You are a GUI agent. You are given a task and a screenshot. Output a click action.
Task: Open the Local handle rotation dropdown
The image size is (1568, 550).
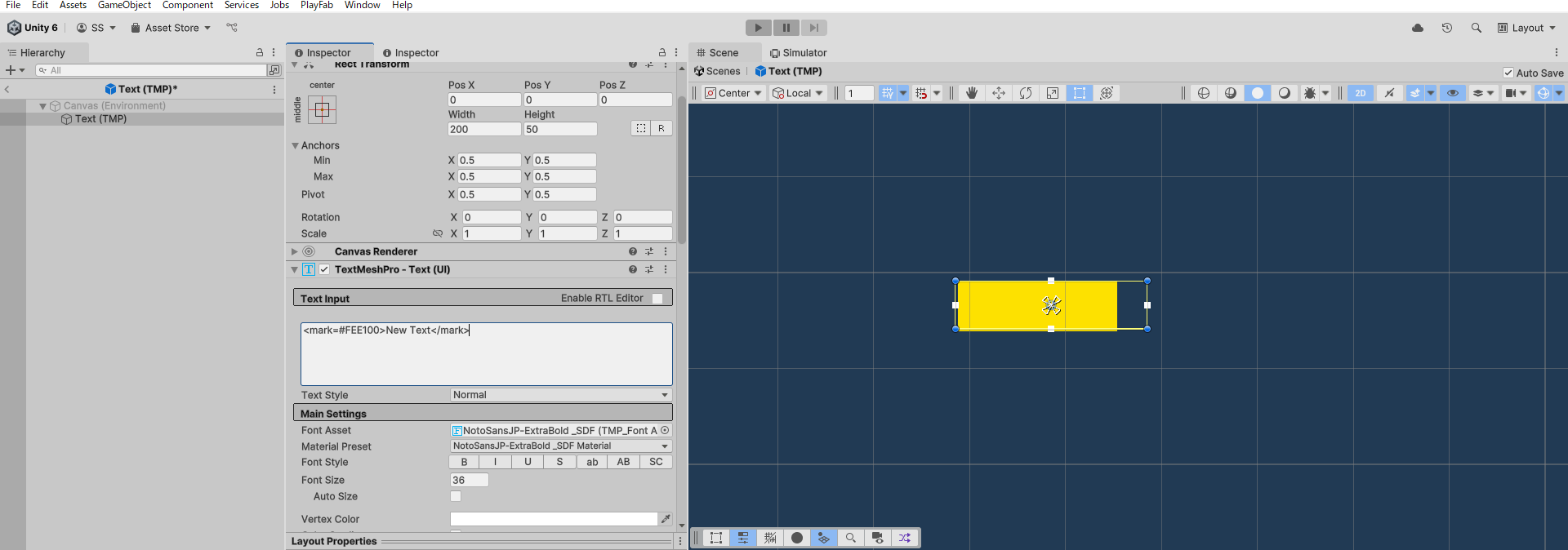799,93
